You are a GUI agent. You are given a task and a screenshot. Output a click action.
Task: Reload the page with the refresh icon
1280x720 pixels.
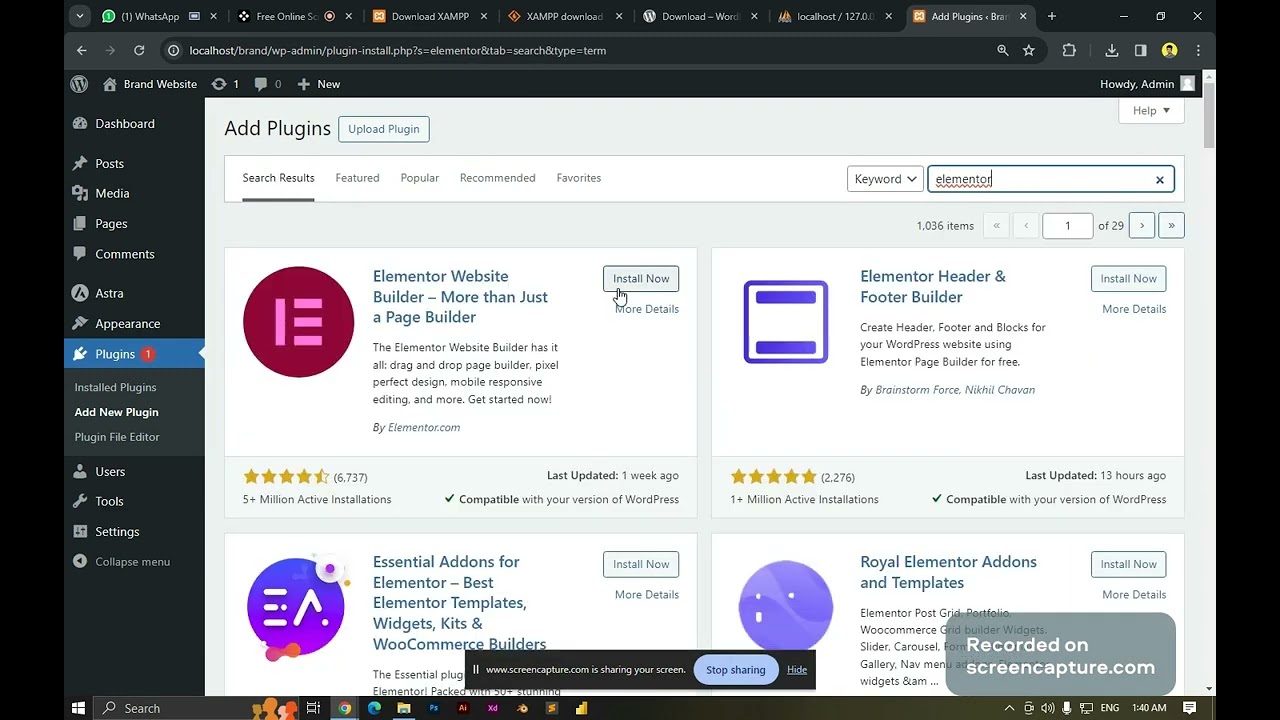(x=139, y=50)
